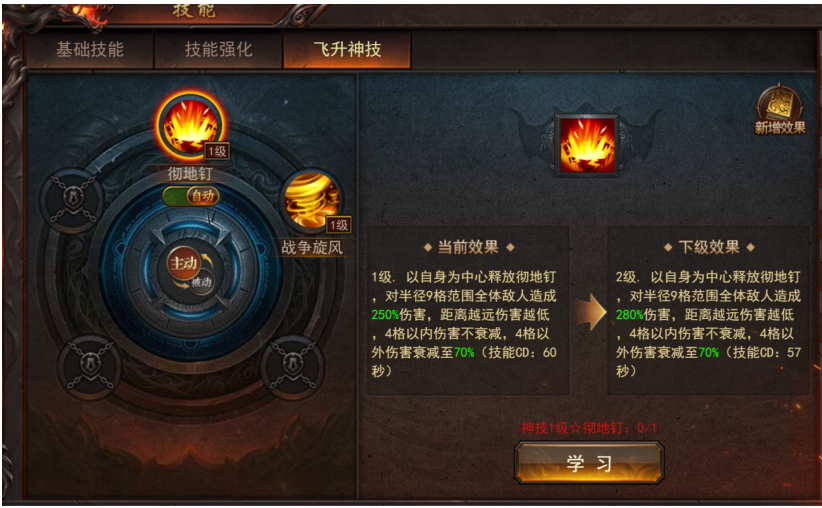
Task: Click the large 彻地钉 skill preview image
Action: [587, 145]
